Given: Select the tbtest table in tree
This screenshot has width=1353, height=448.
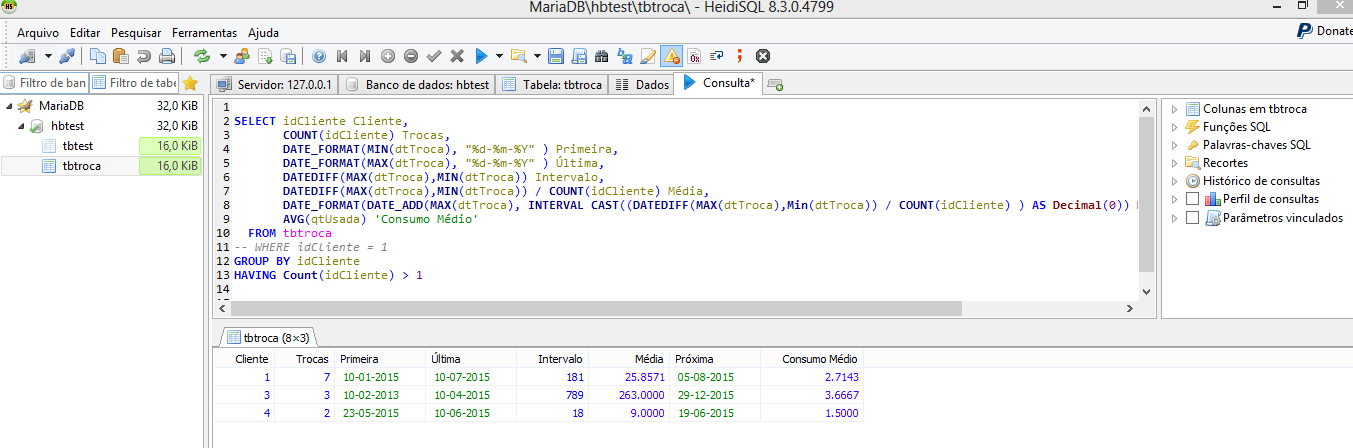Looking at the screenshot, I should click(x=78, y=145).
